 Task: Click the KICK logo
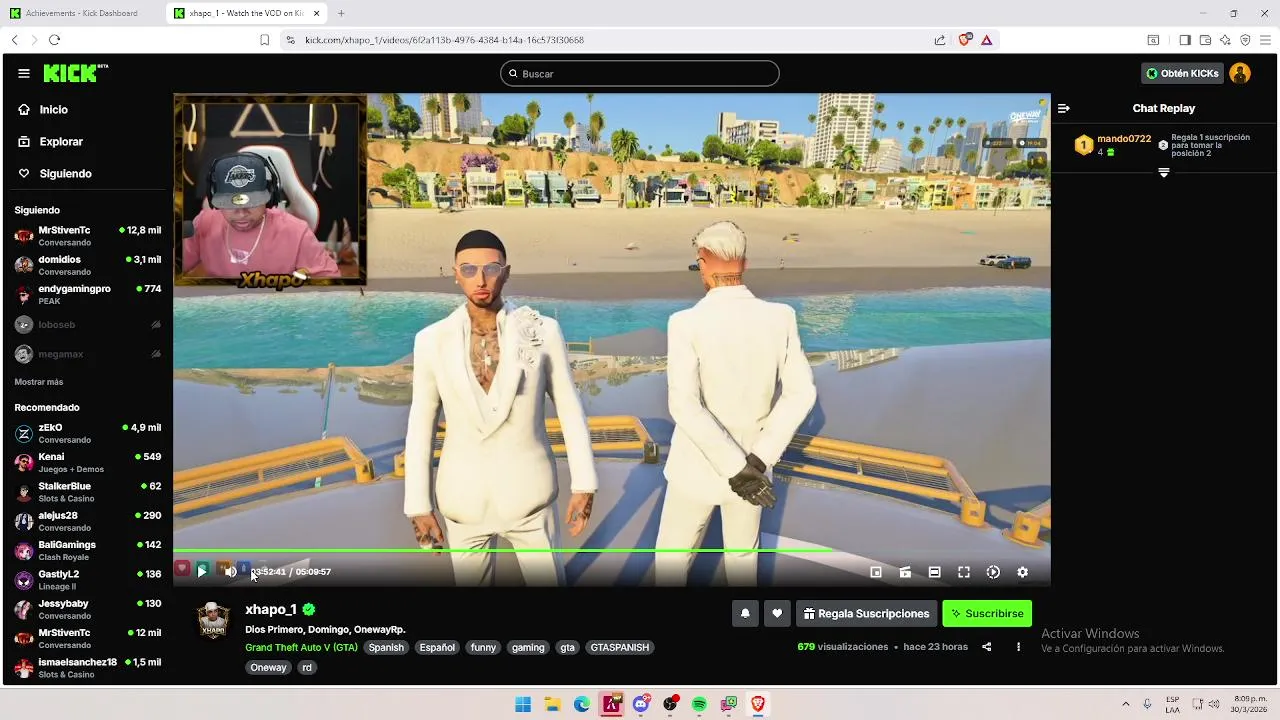(x=75, y=73)
